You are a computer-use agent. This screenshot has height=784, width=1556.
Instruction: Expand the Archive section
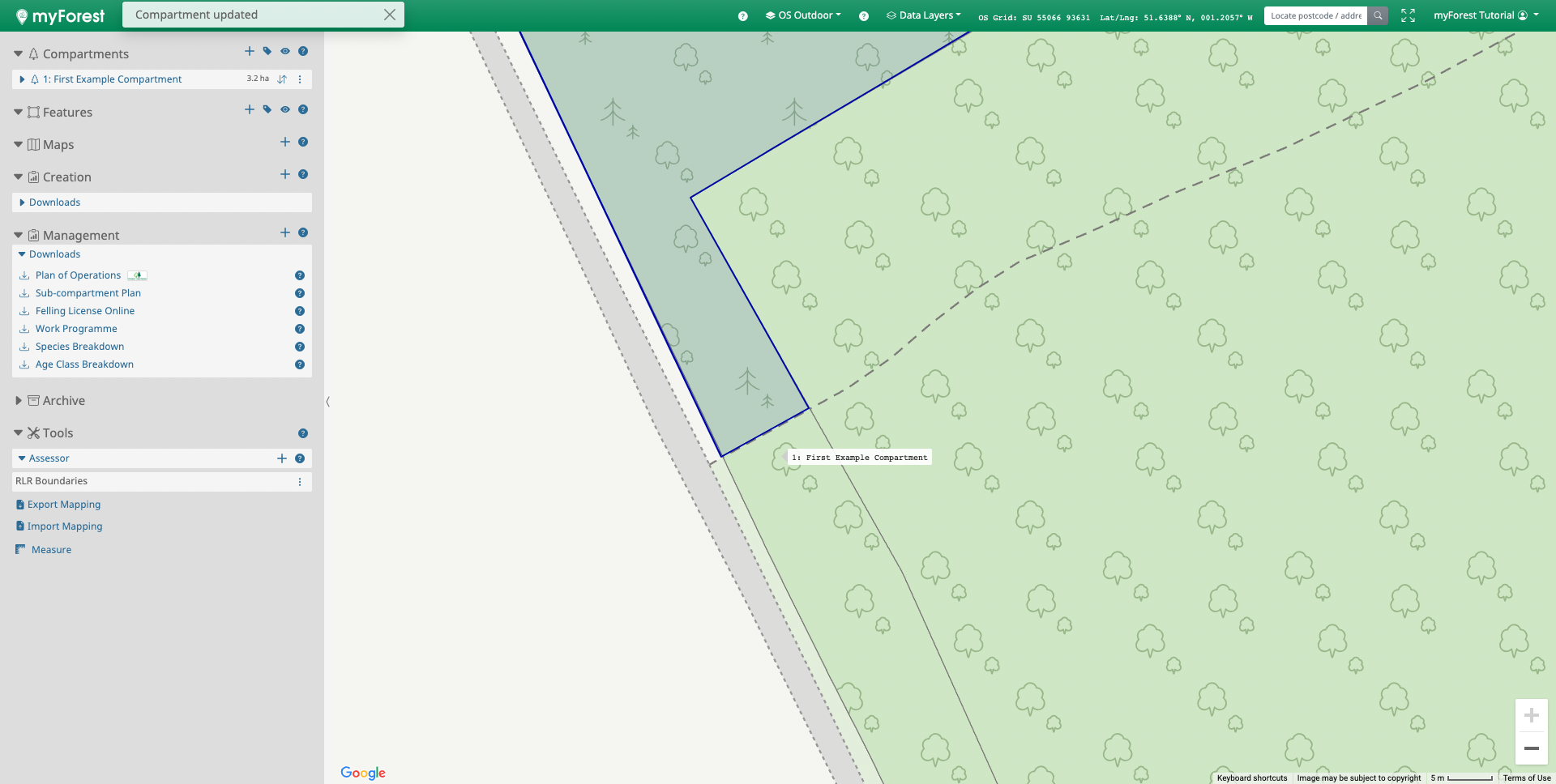pyautogui.click(x=19, y=401)
